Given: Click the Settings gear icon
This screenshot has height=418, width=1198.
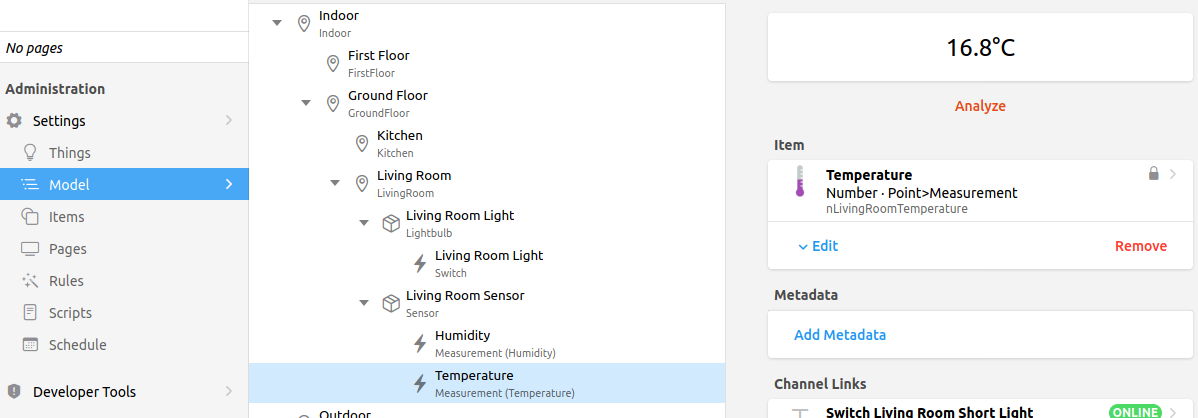Looking at the screenshot, I should click(x=14, y=121).
